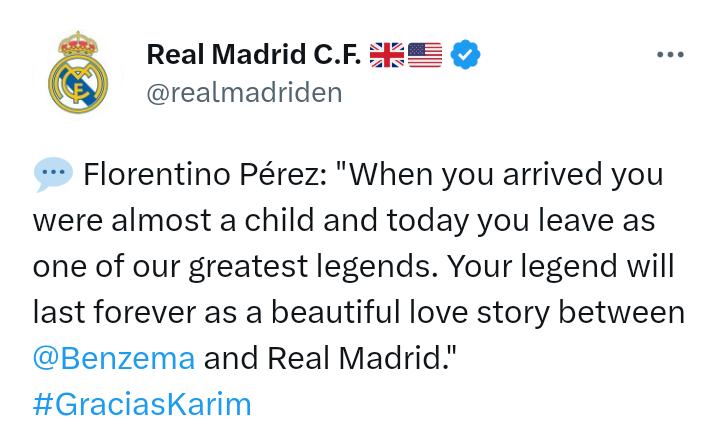The image size is (720, 437).
Task: Open the @Benzema mention link
Action: coord(114,358)
